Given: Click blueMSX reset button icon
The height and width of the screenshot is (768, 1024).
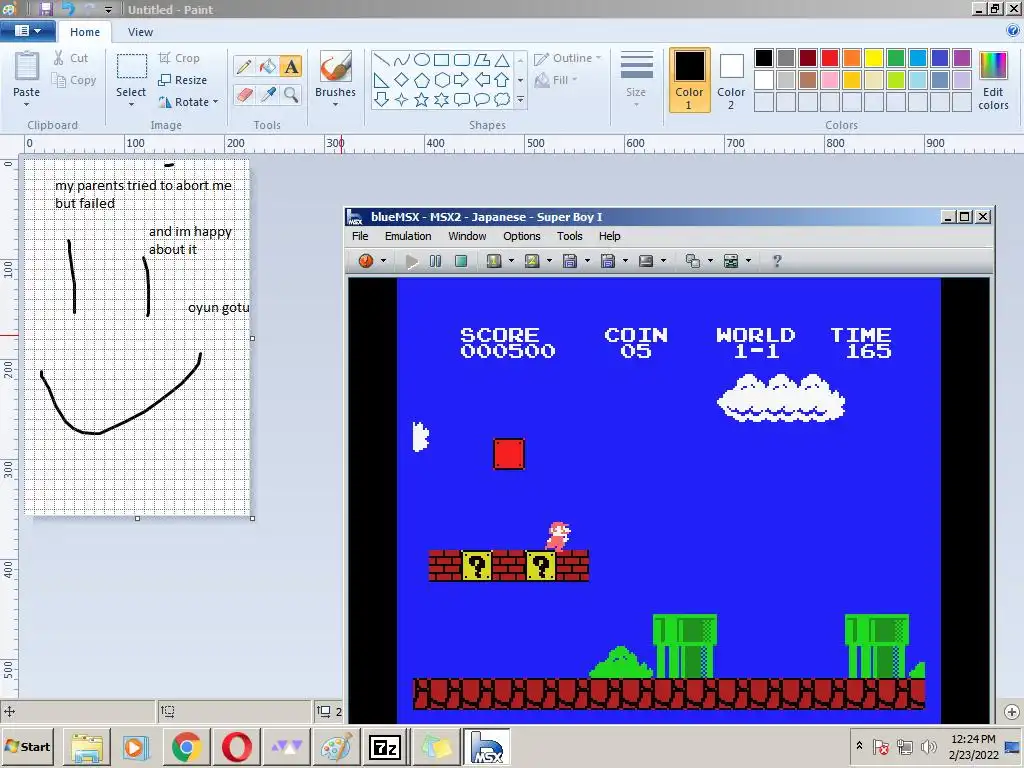Looking at the screenshot, I should 366,261.
